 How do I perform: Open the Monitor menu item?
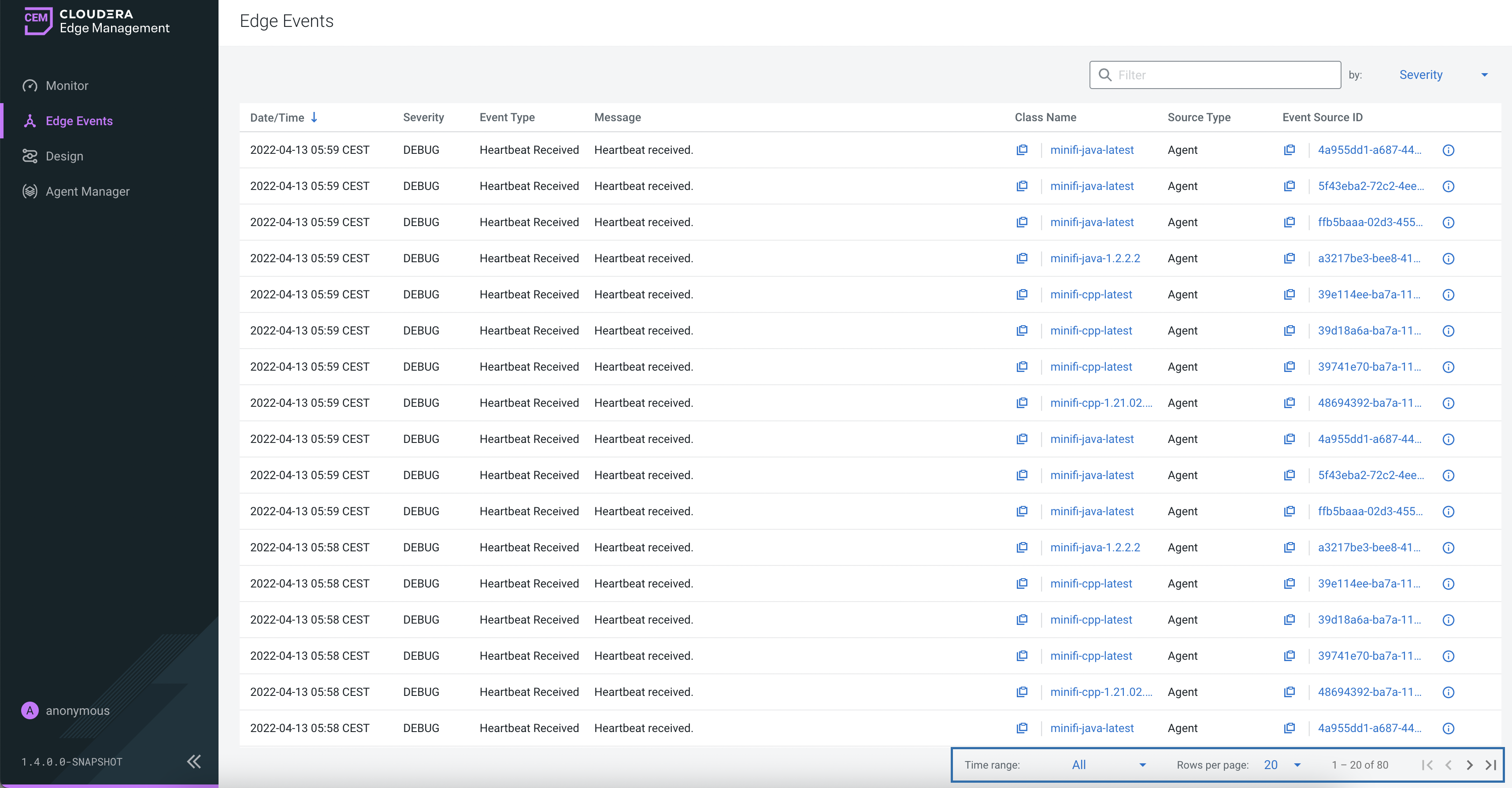point(67,86)
